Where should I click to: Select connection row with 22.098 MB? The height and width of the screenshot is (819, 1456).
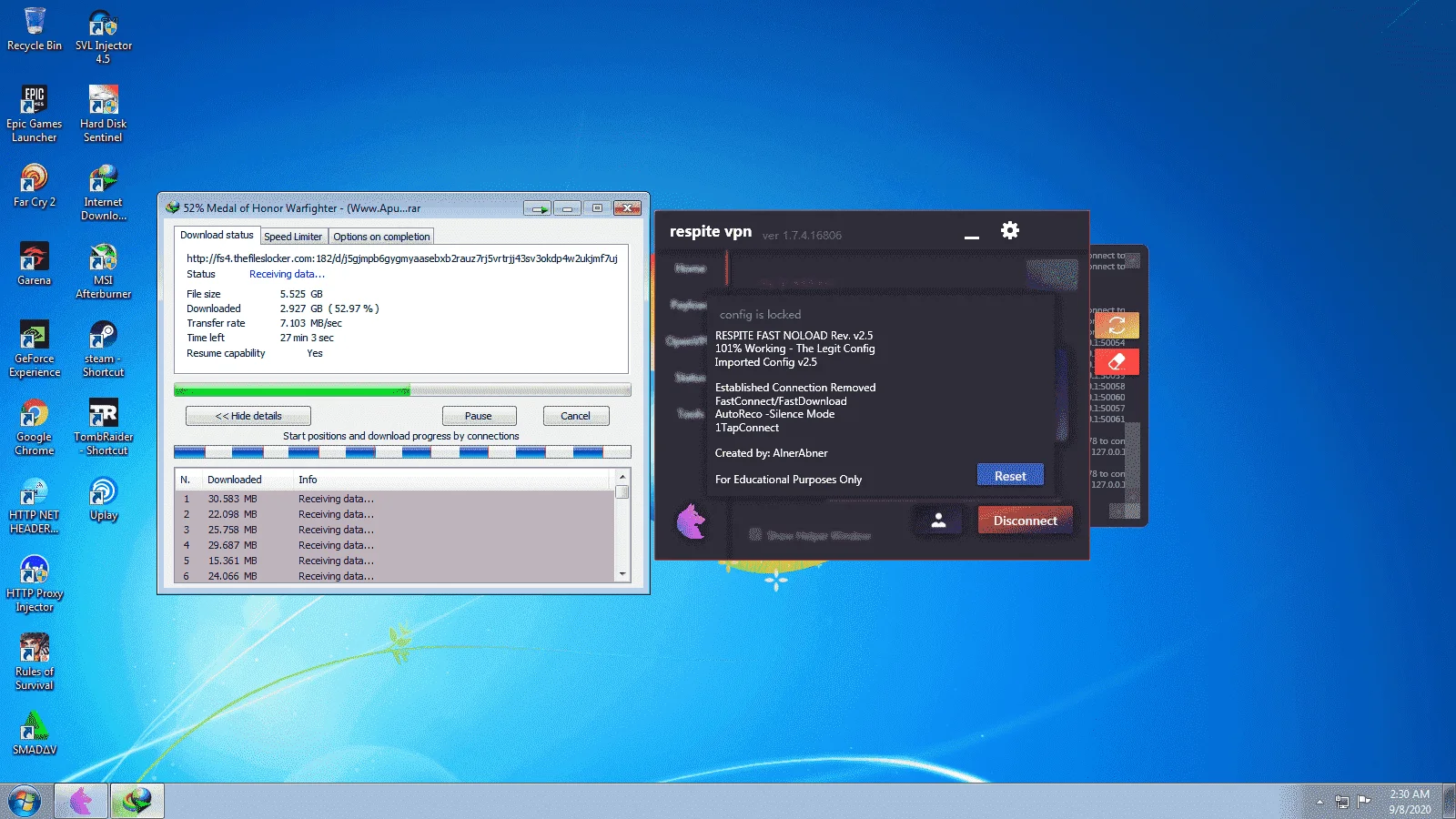(395, 514)
